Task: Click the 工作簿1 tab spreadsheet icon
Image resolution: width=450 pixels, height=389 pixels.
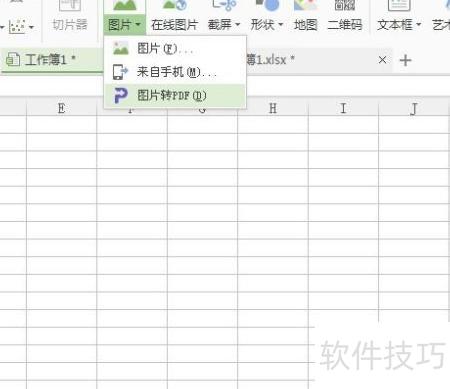Action: pos(13,60)
